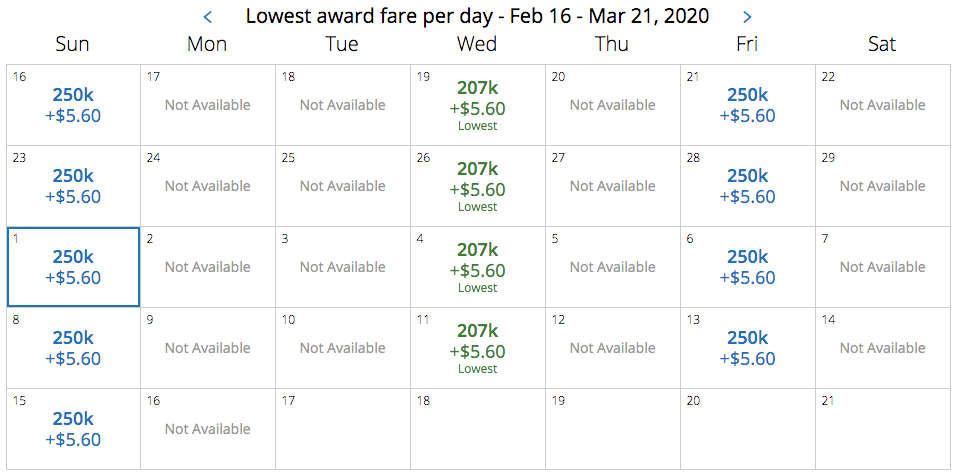Choose February 26 lowest 207k fare

pos(477,186)
